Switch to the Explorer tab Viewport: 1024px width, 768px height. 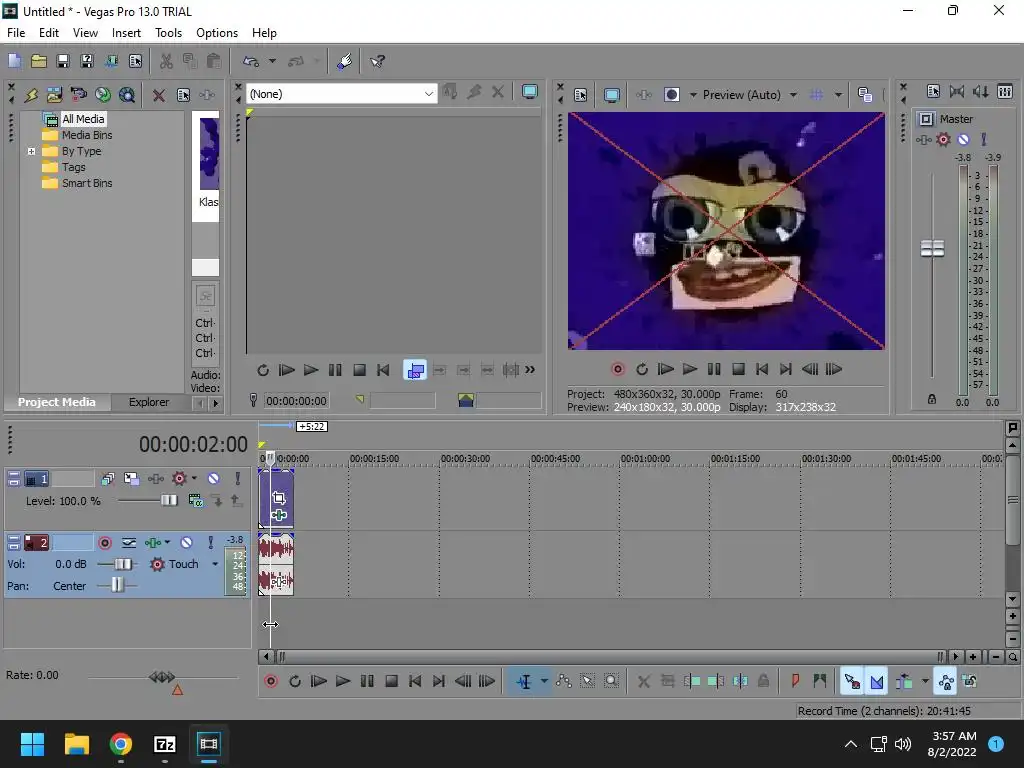(149, 402)
